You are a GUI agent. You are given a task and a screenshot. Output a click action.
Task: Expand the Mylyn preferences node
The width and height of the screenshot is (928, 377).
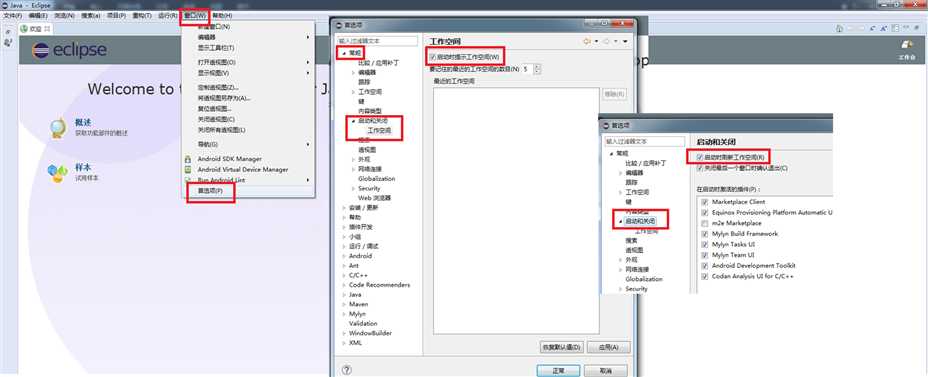tap(344, 314)
